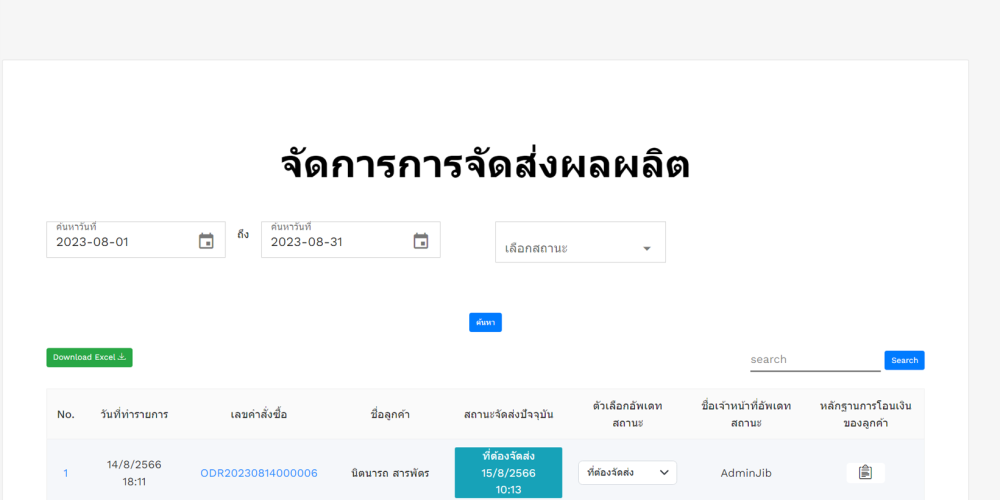Click the green Download Excel button
Viewport: 1000px width, 500px height.
coord(89,357)
